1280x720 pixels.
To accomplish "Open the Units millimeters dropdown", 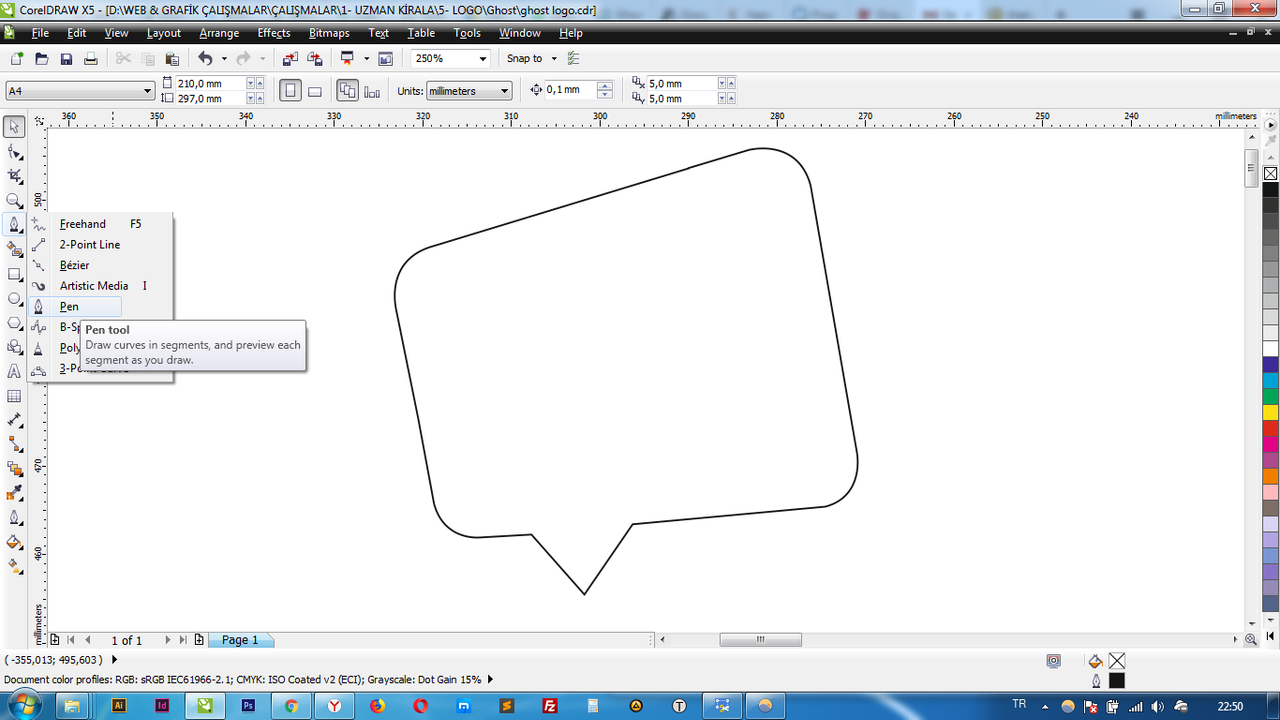I will 469,91.
